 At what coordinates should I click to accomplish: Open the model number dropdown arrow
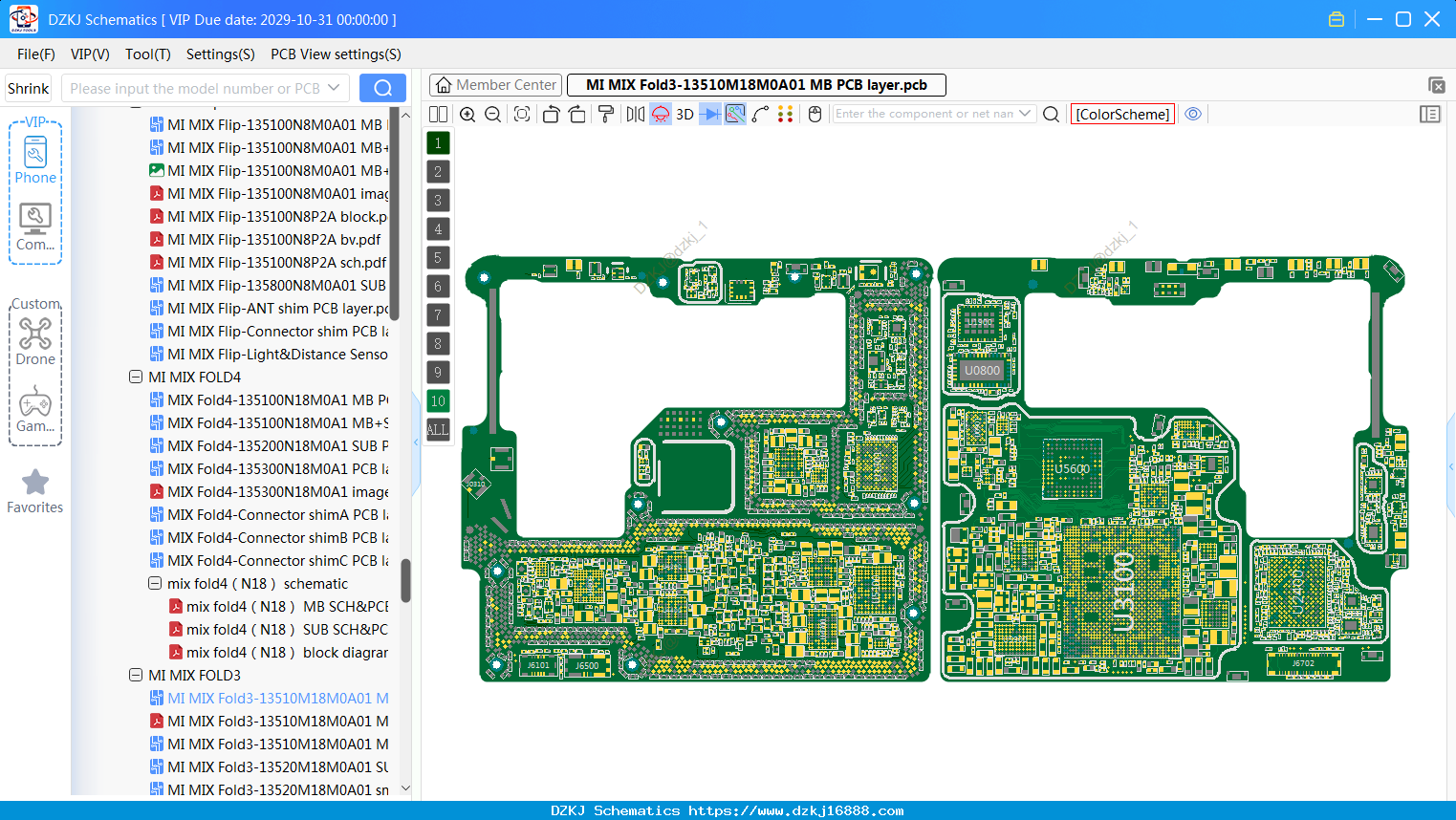(x=334, y=88)
